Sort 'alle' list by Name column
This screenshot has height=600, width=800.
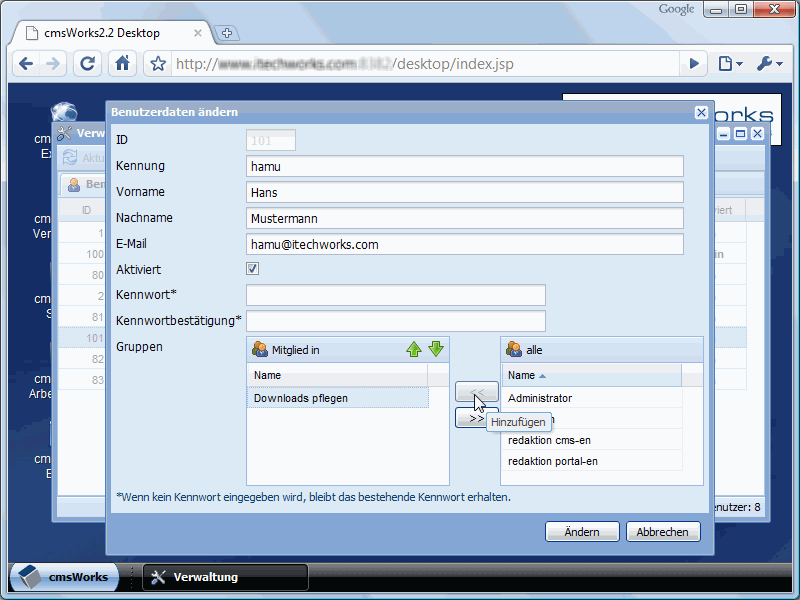(592, 375)
